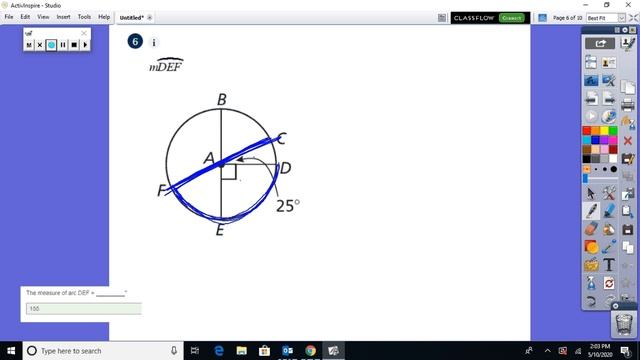The width and height of the screenshot is (640, 360).
Task: Click the info icon beside number 6
Action: pyautogui.click(x=154, y=42)
